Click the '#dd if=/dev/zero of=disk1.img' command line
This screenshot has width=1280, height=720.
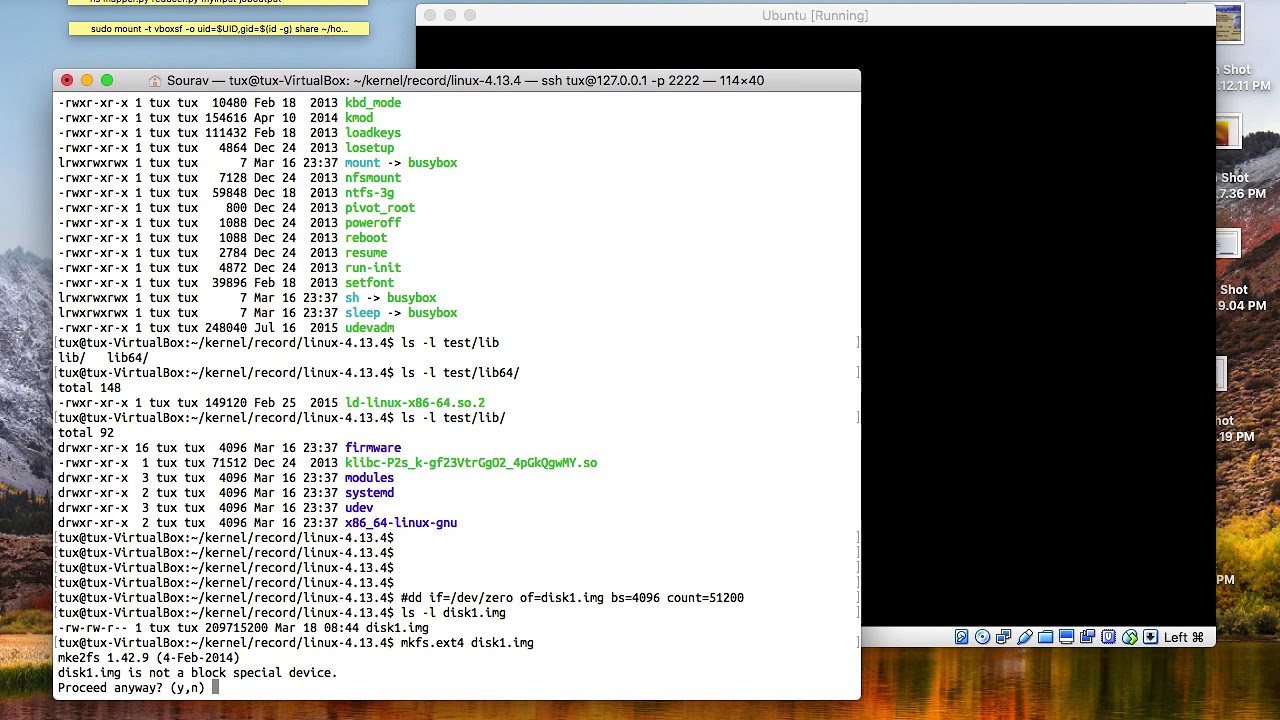[x=572, y=598]
